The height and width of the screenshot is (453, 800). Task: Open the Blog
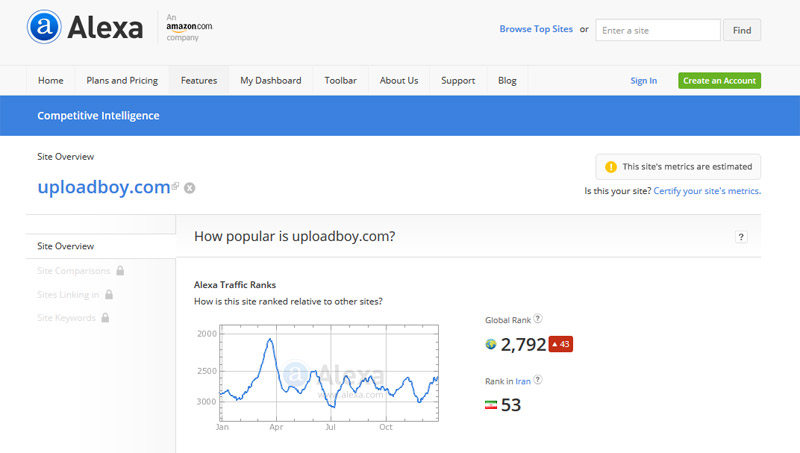(x=507, y=81)
